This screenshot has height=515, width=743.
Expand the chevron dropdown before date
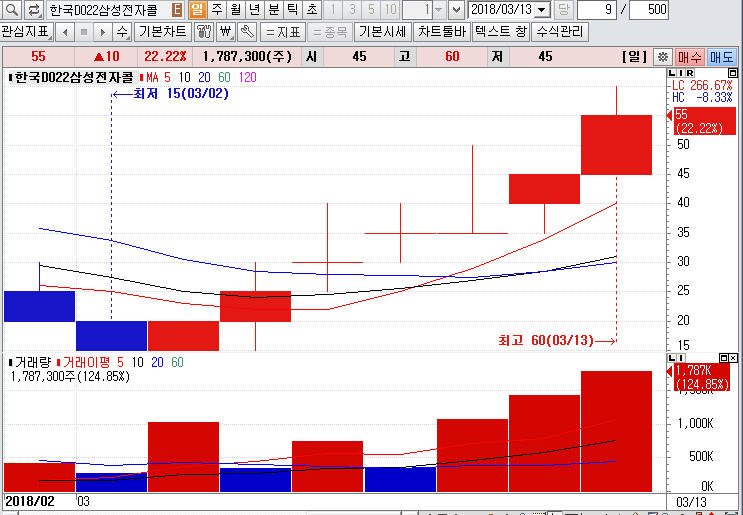pyautogui.click(x=457, y=10)
